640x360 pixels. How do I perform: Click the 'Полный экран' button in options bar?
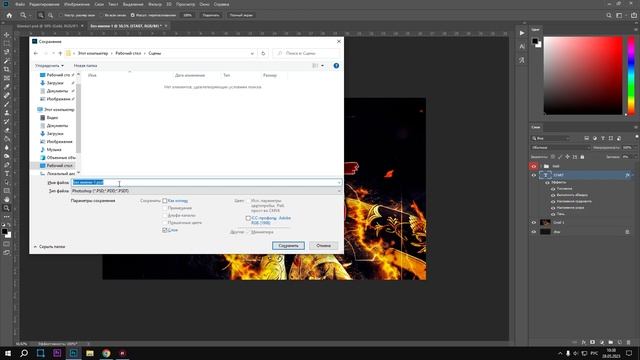[x=241, y=15]
